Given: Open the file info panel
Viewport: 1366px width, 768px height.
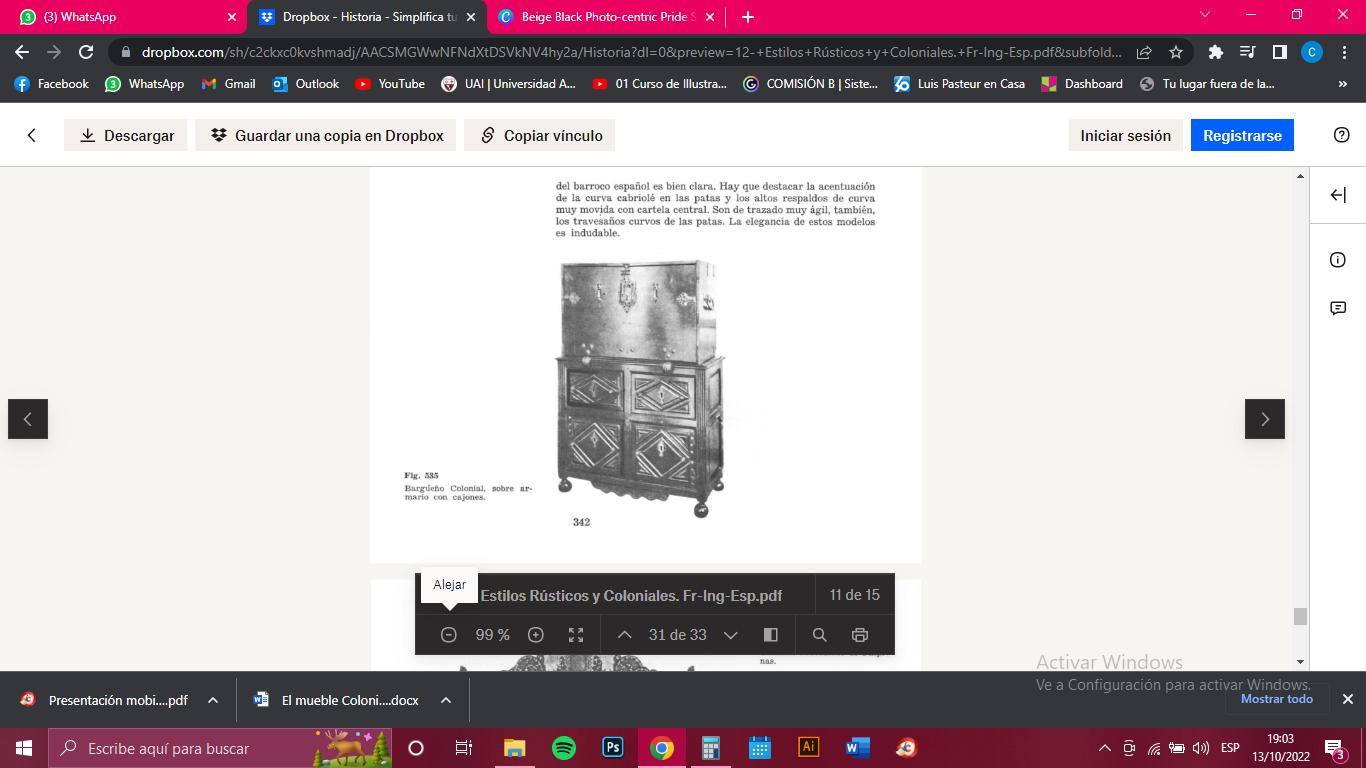Looking at the screenshot, I should 1338,260.
